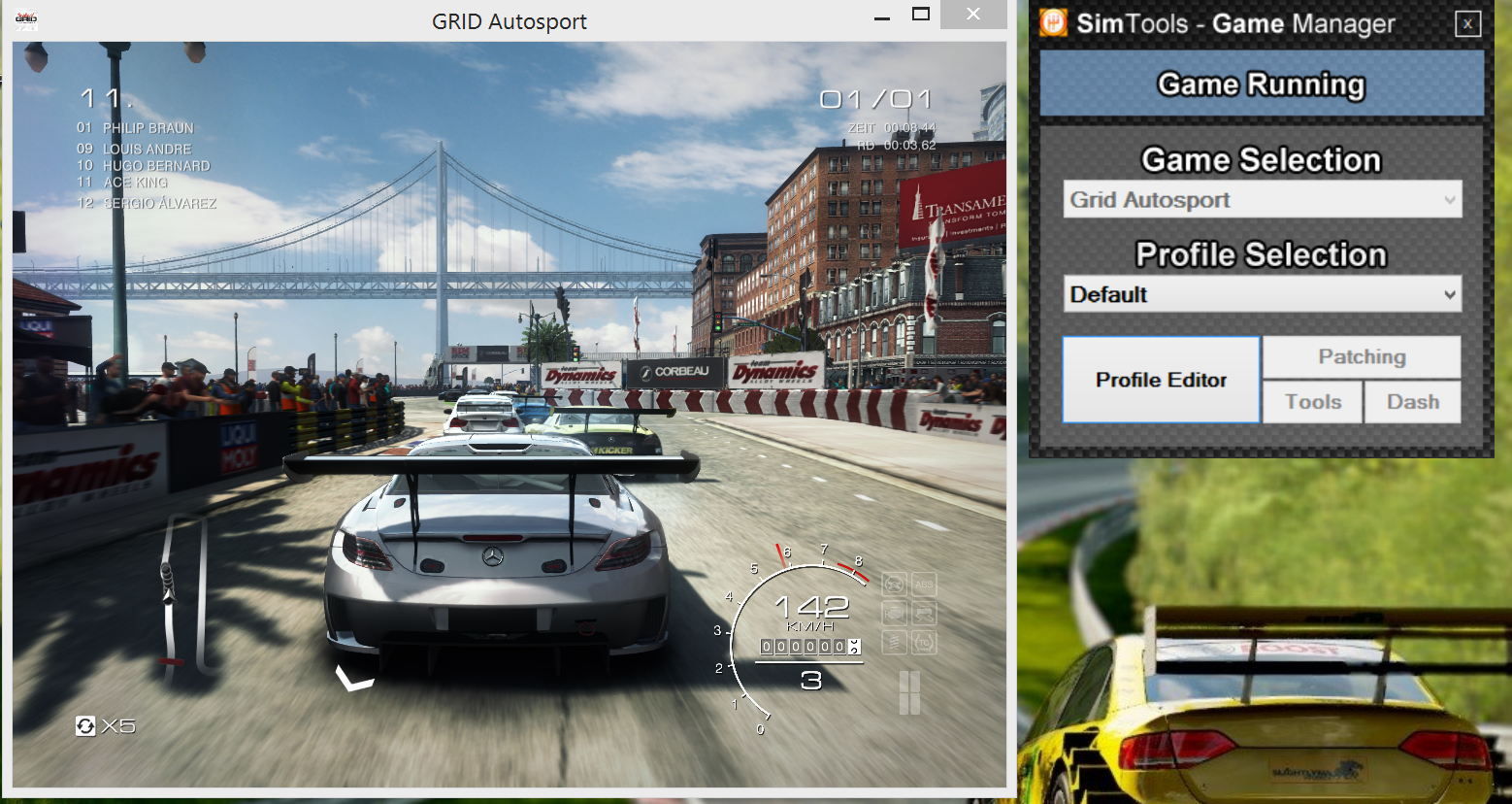Click driver name LOUIS ANDRE
Viewport: 1512px width, 804px height.
(x=148, y=150)
